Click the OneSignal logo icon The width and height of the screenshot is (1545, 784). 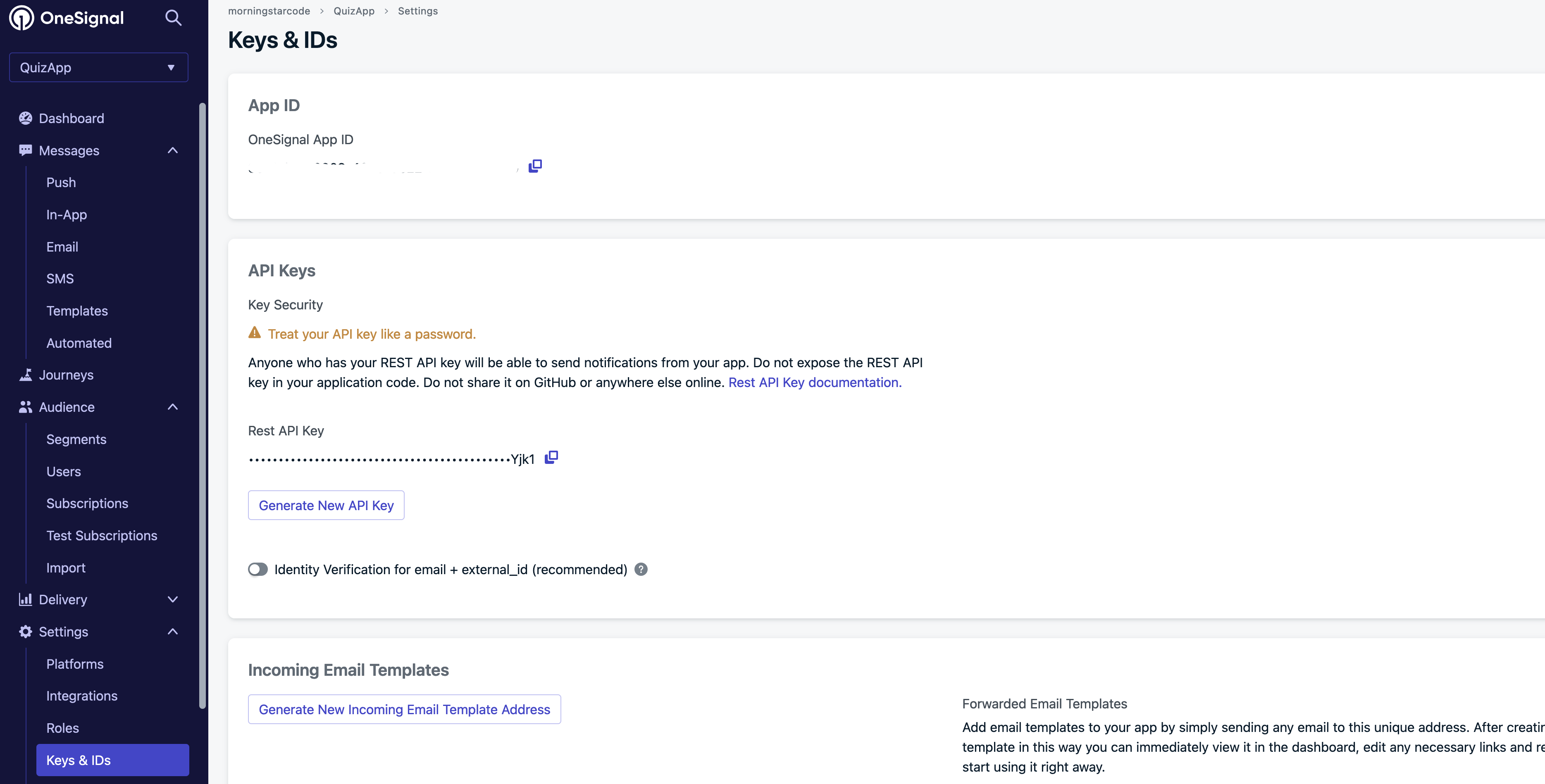point(21,18)
